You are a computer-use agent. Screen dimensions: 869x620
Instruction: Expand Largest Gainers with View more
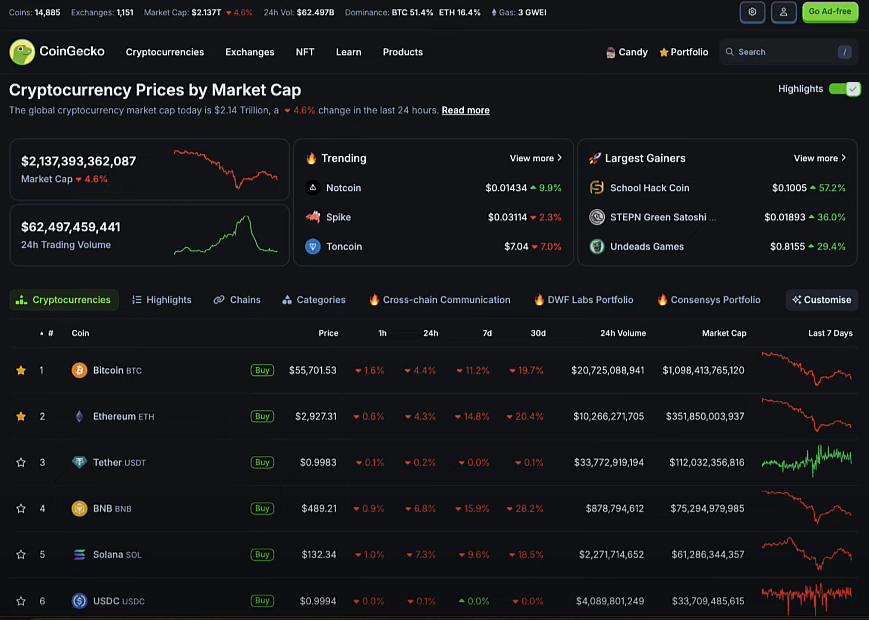tap(820, 158)
